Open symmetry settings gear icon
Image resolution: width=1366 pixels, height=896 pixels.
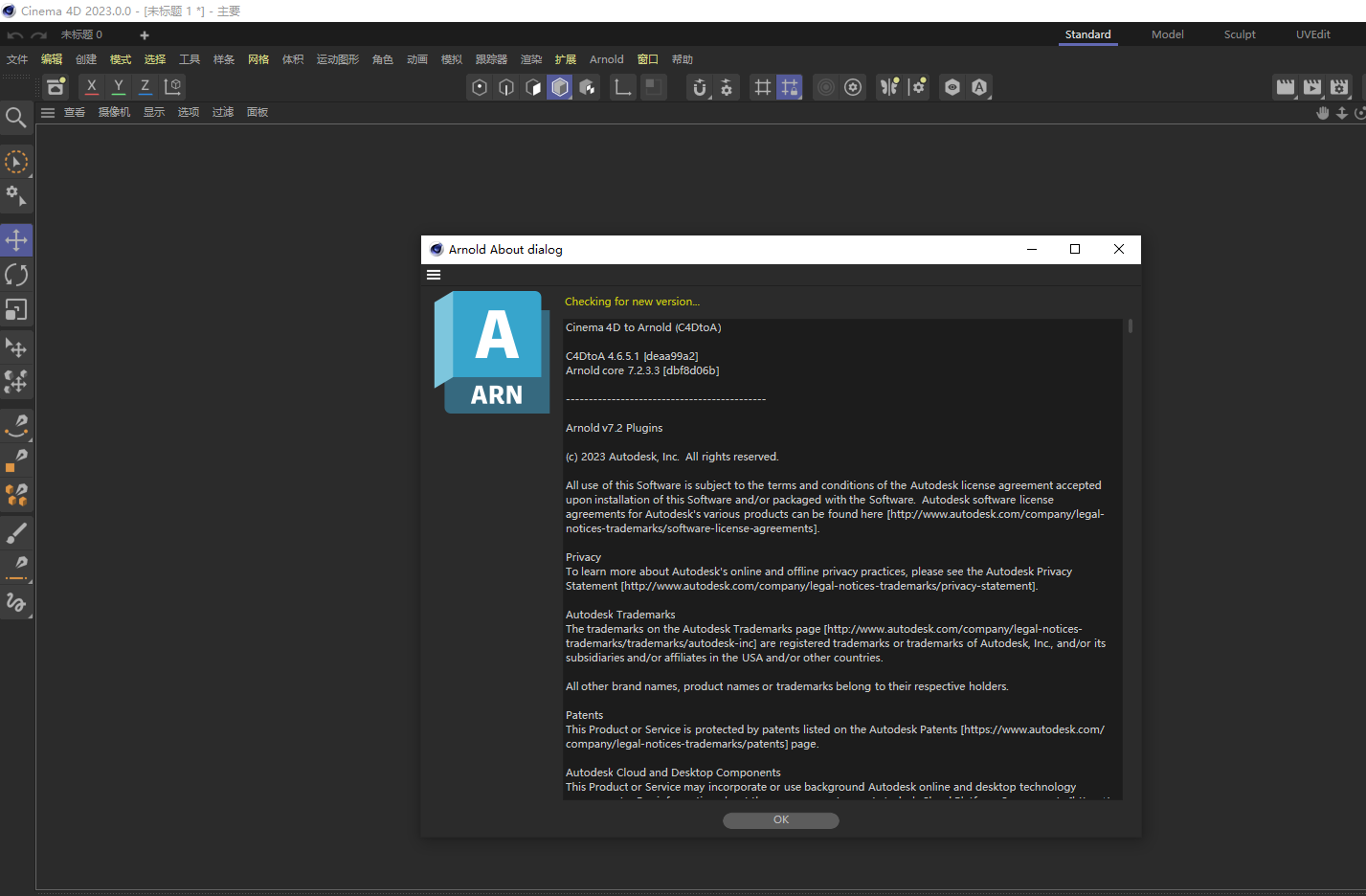[x=916, y=87]
